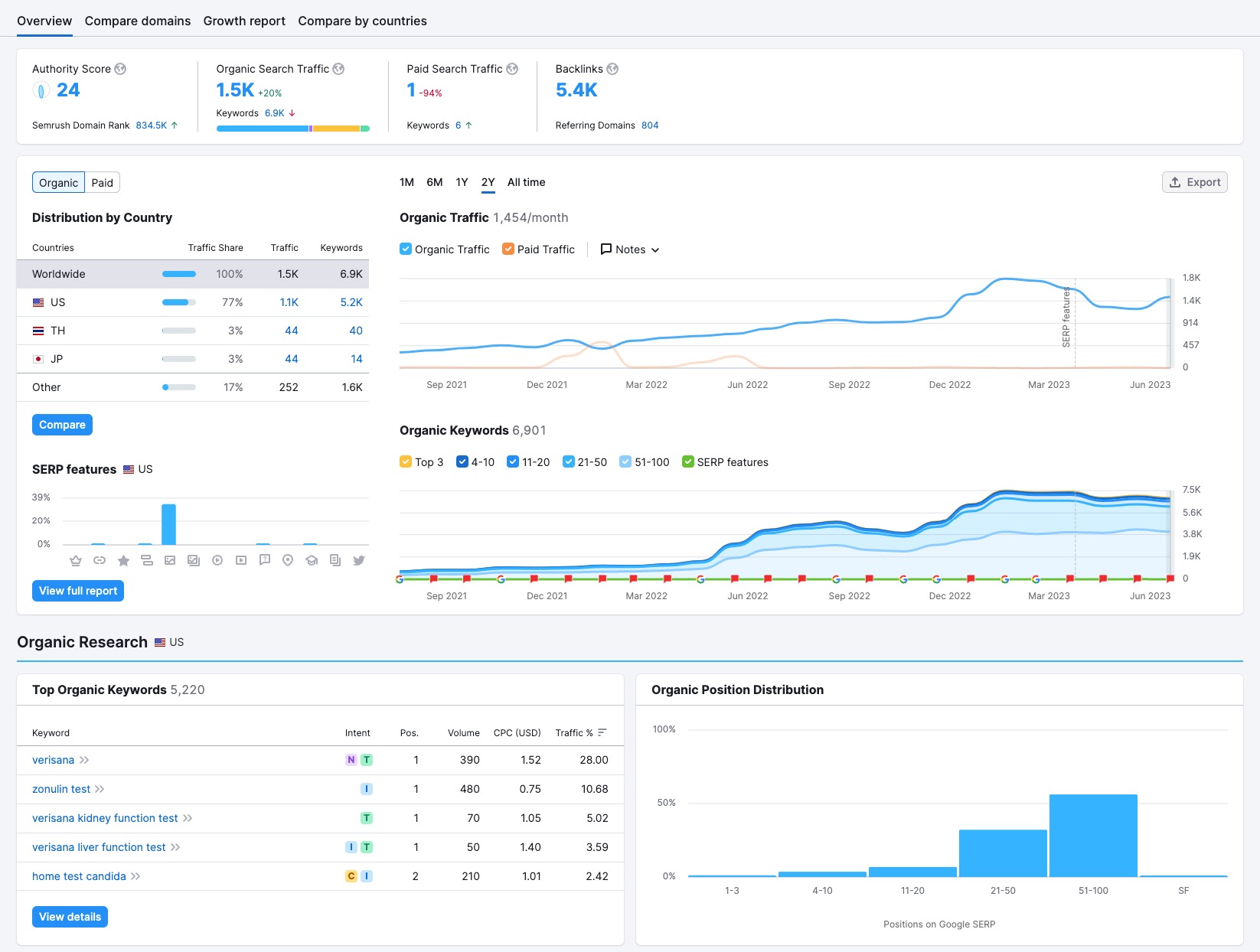The height and width of the screenshot is (952, 1260).
Task: Click the Compare button
Action: coord(62,425)
